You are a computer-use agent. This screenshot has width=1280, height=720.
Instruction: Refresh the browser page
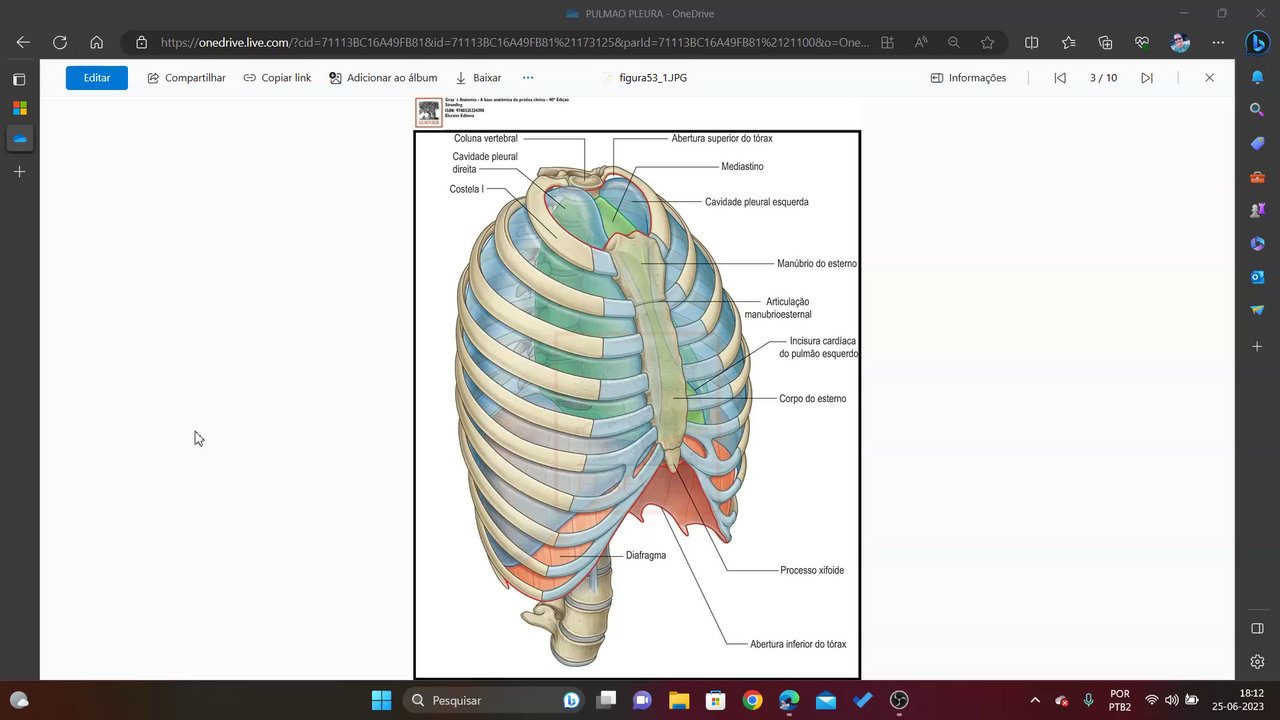pyautogui.click(x=60, y=43)
